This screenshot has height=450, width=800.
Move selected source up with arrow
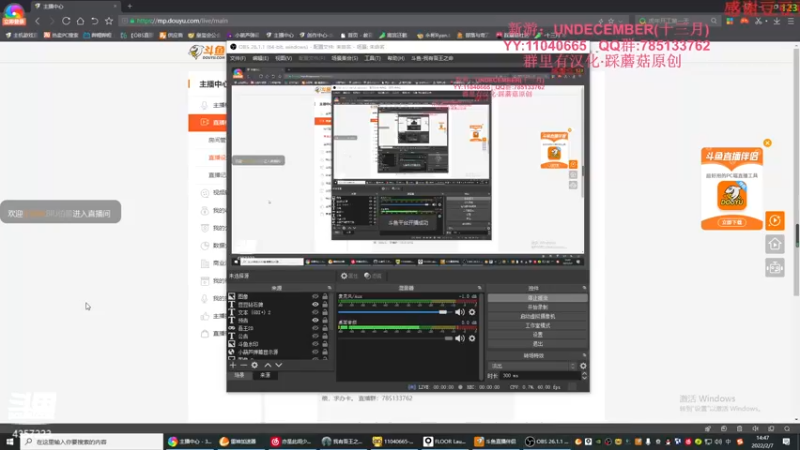point(267,365)
